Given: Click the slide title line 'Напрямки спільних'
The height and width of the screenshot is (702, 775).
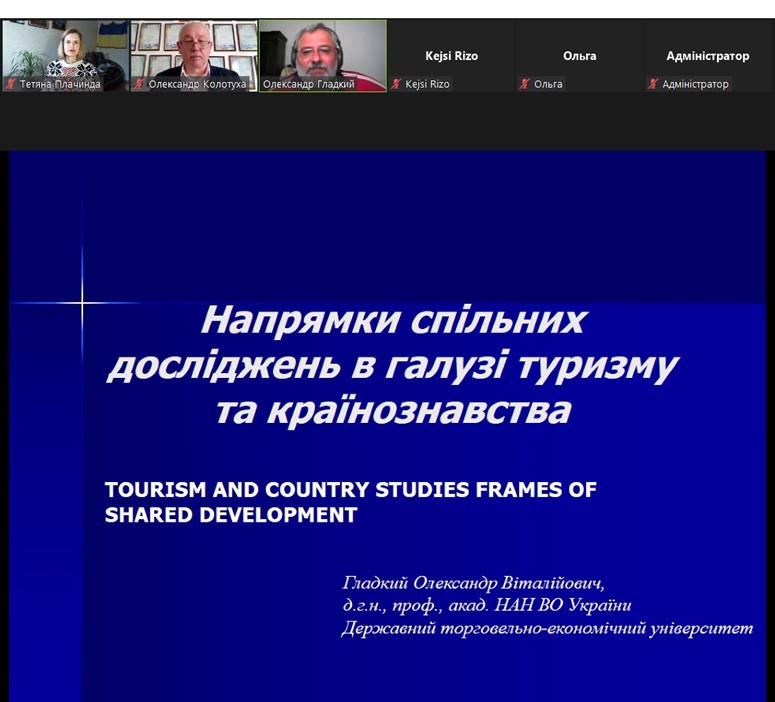Looking at the screenshot, I should [394, 320].
